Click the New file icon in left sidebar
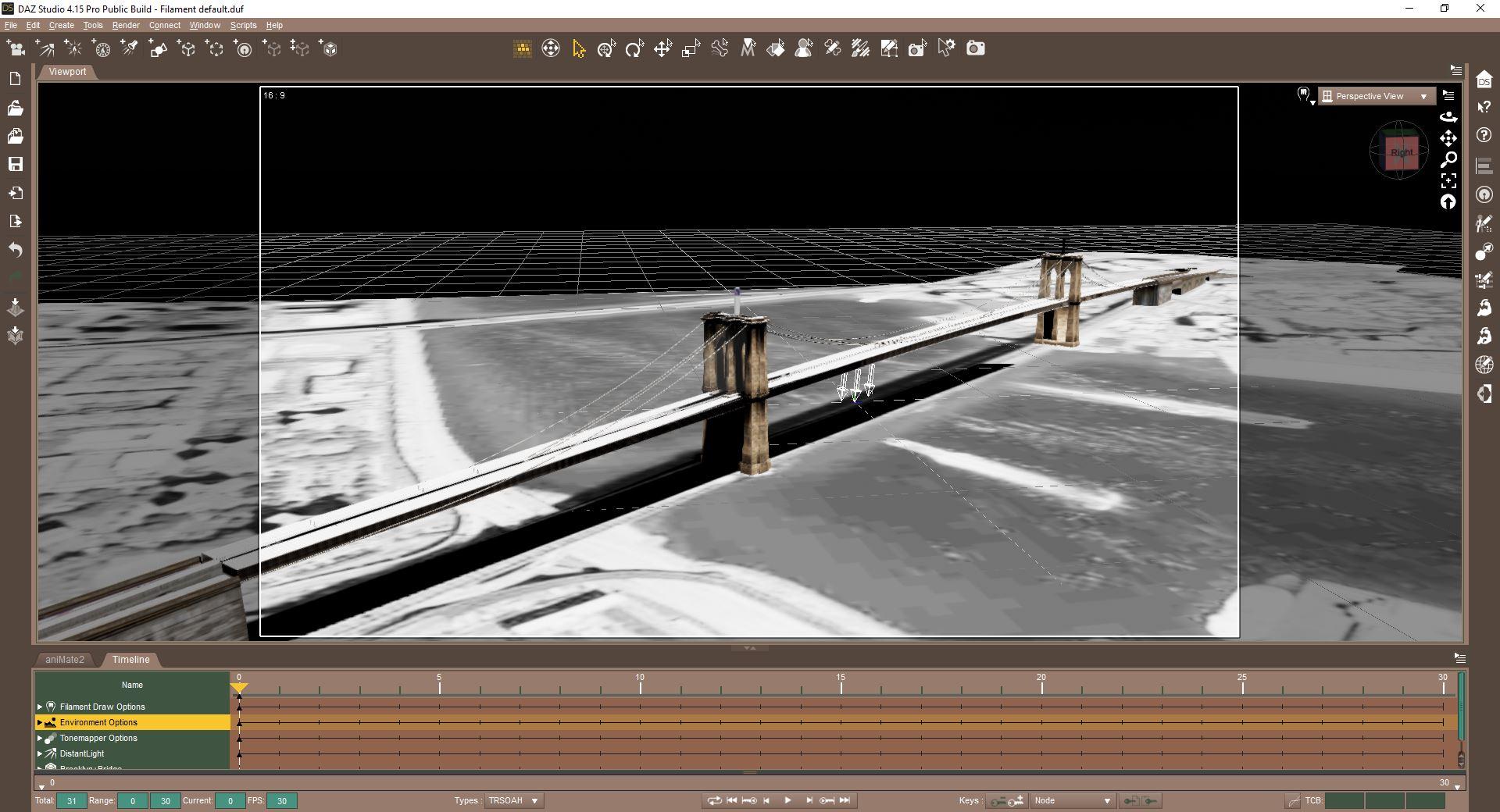1500x812 pixels. (15, 79)
